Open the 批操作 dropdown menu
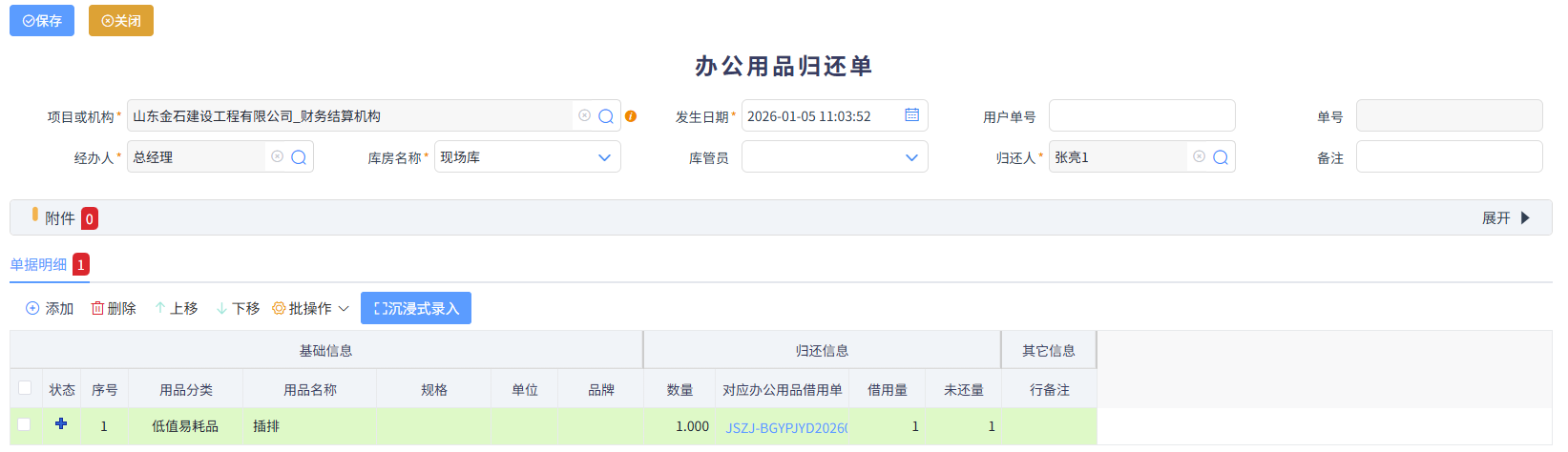This screenshot has height=452, width=1568. (x=310, y=309)
